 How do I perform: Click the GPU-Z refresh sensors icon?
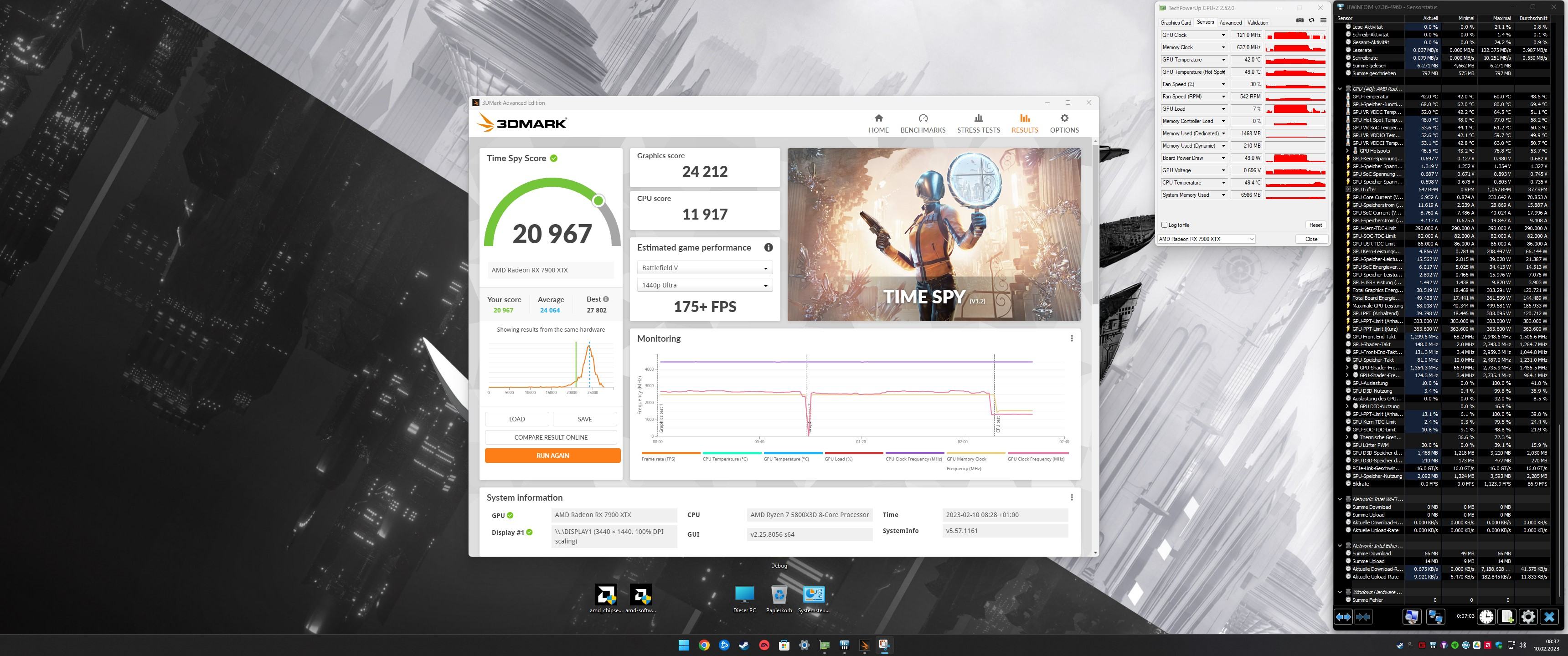[1311, 20]
